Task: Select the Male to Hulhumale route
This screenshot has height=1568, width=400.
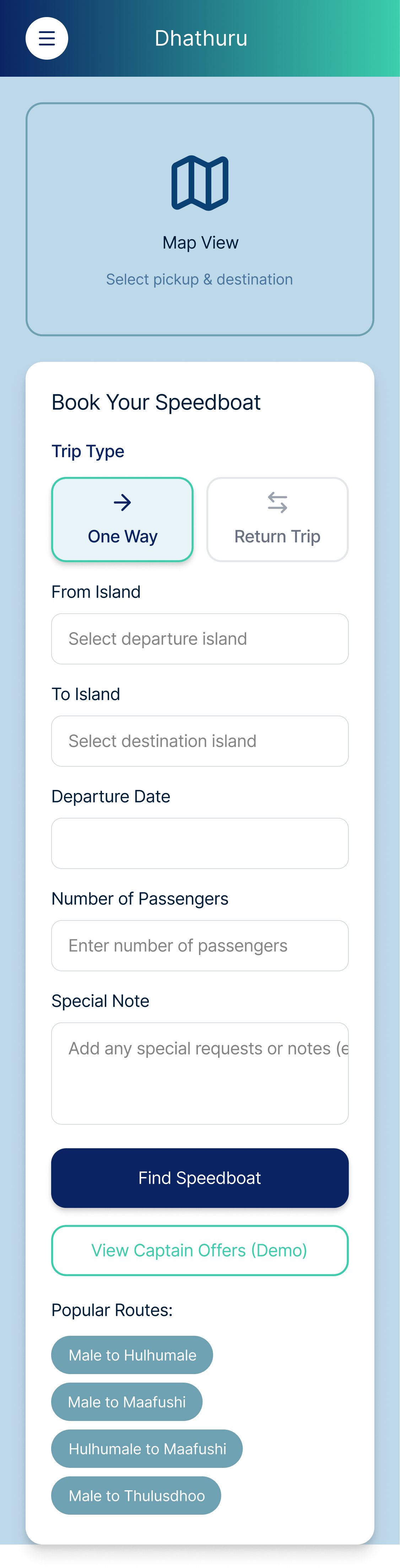Action: coord(132,1355)
